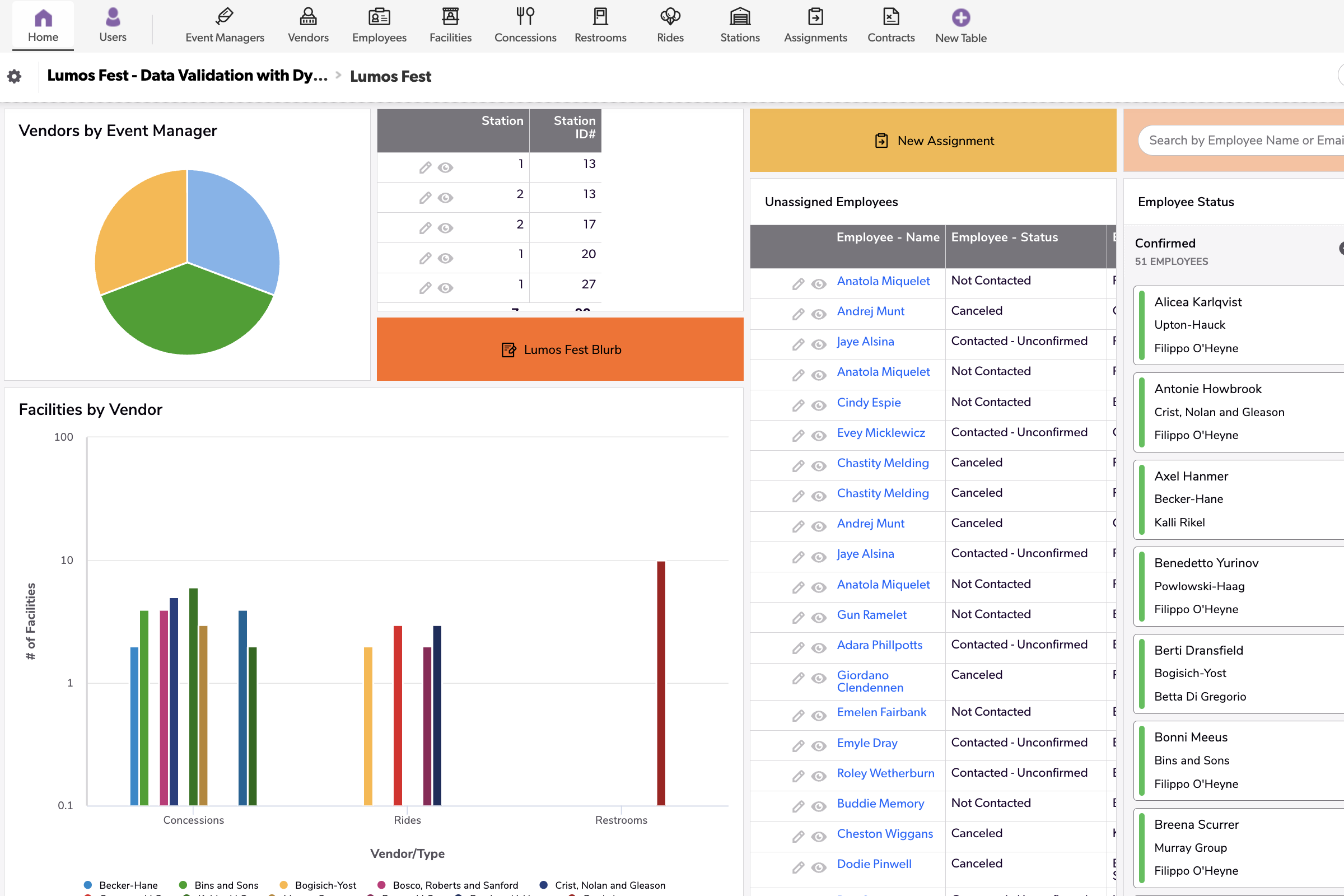Create a New Table

pos(960,24)
